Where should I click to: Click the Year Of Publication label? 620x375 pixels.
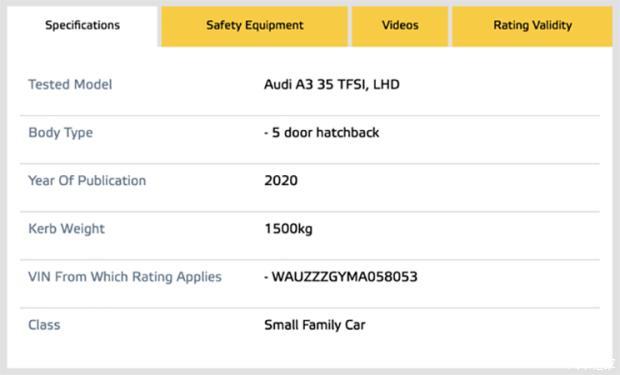coord(87,180)
